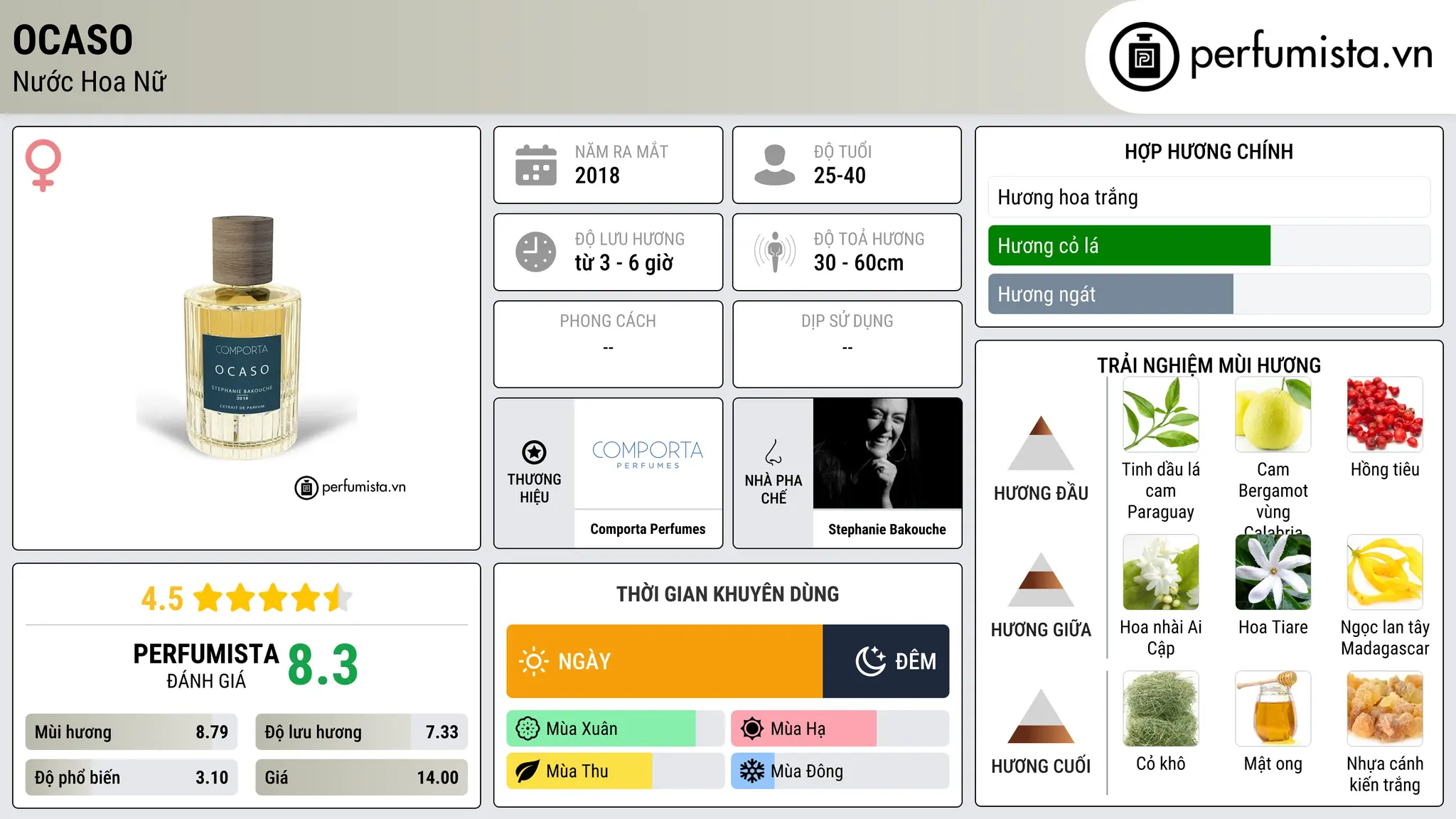Click the Hương hoa trắng accord bar
This screenshot has height=819, width=1456.
pos(1209,197)
